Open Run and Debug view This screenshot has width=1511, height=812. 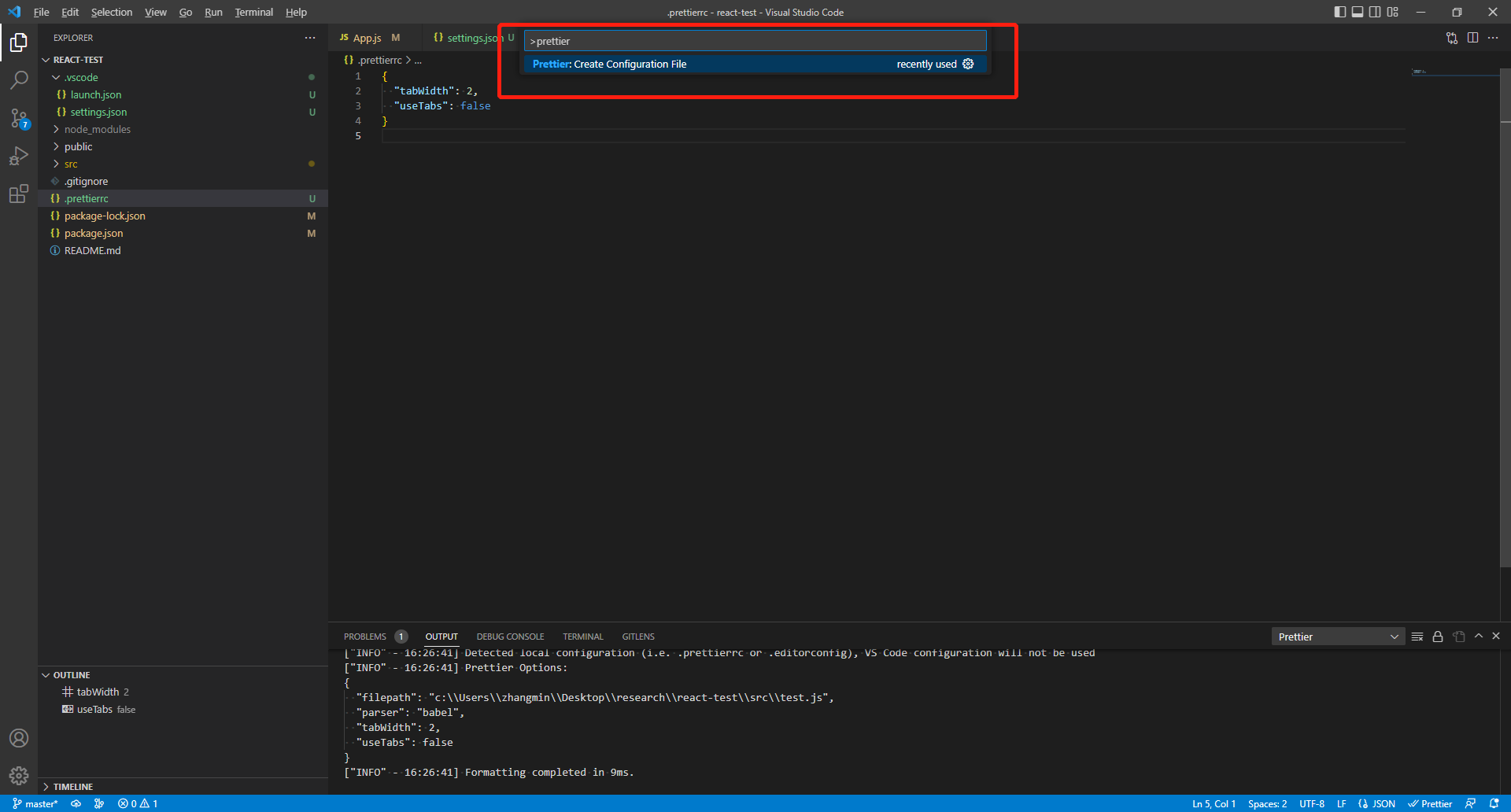tap(19, 156)
